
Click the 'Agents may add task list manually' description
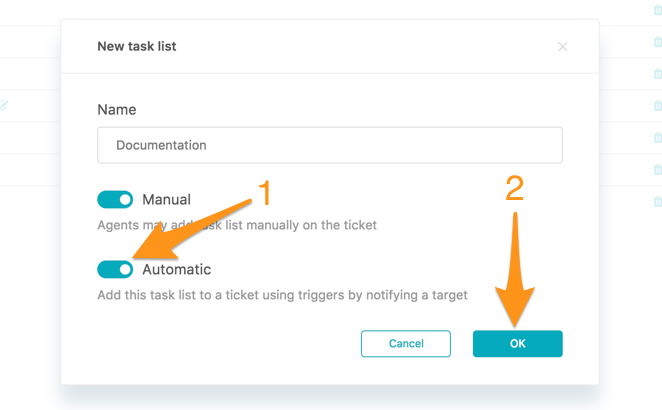click(237, 225)
